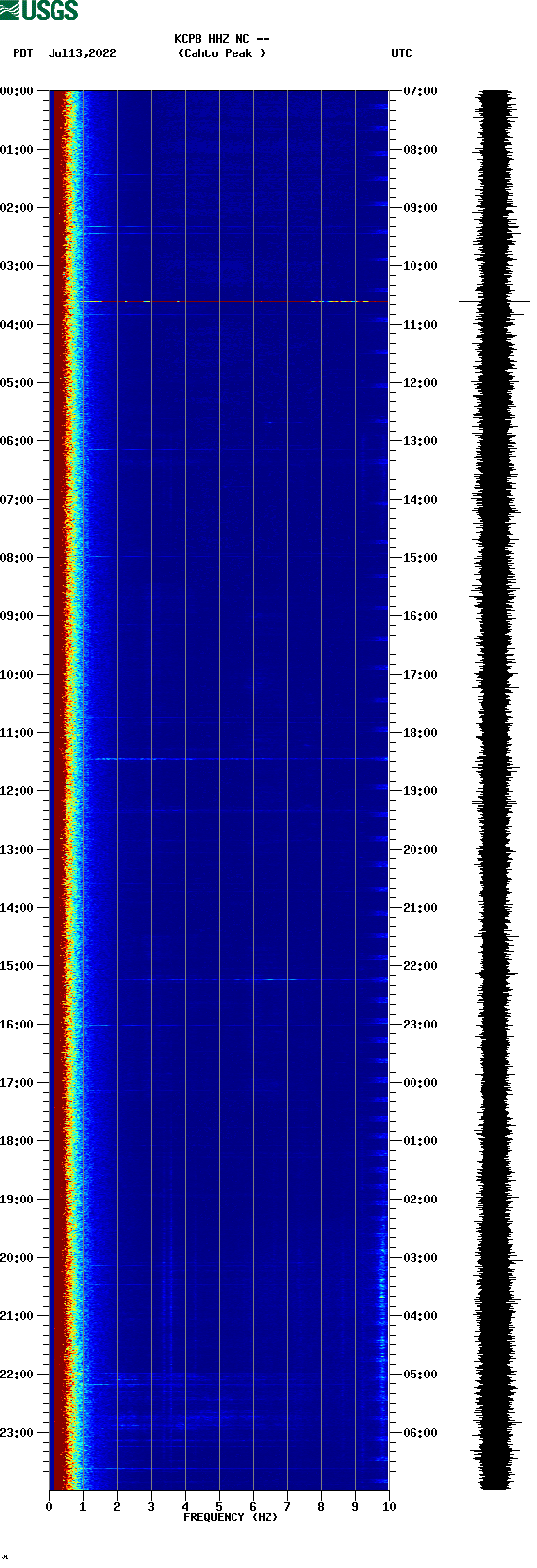Click the 03:00 PDT time label
The image size is (537, 1568).
pos(18,266)
